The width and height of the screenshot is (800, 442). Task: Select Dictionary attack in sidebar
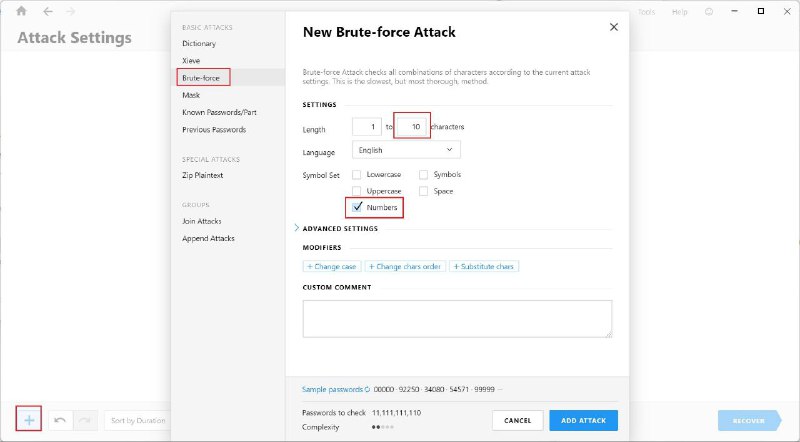point(198,43)
